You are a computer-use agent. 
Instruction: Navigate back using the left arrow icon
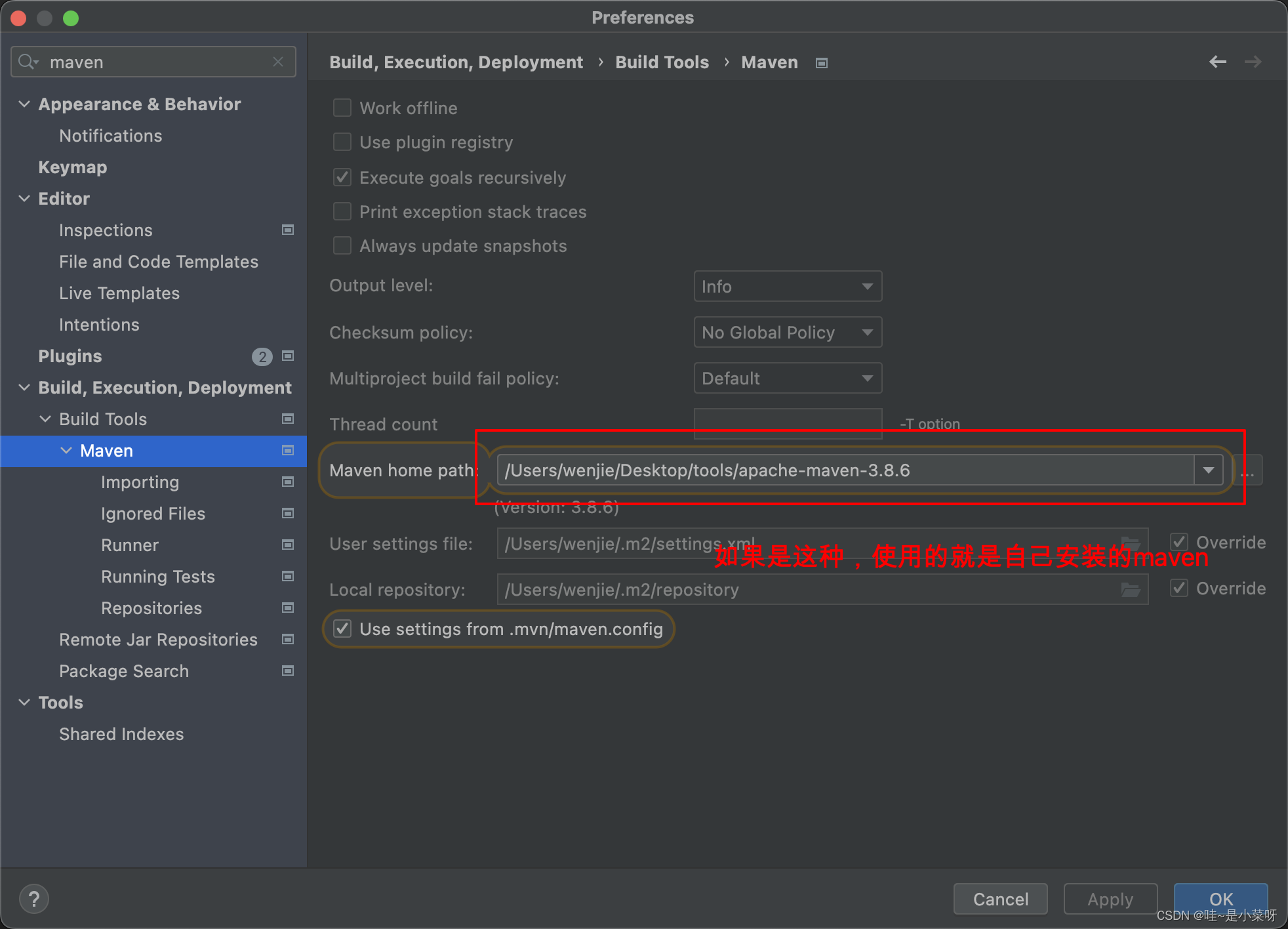(1217, 62)
